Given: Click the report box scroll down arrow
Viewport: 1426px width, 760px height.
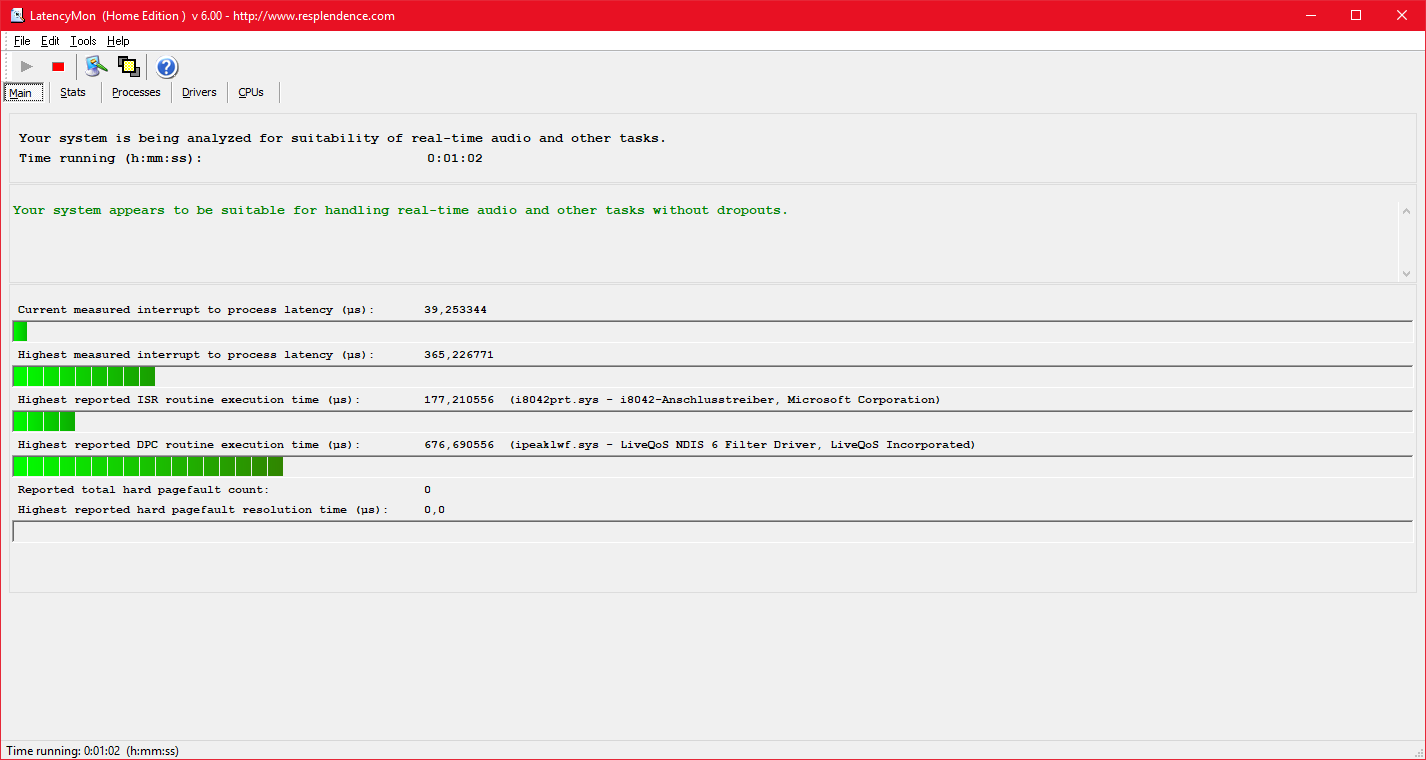Looking at the screenshot, I should click(1407, 273).
